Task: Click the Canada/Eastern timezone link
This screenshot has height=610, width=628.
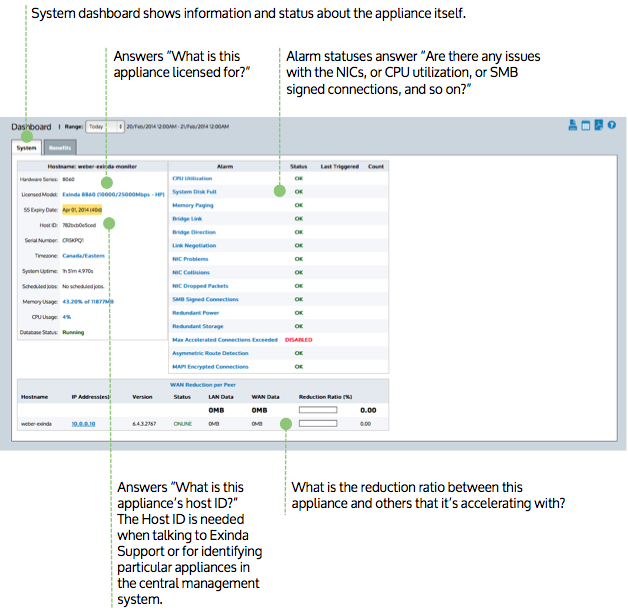Action: (x=83, y=256)
